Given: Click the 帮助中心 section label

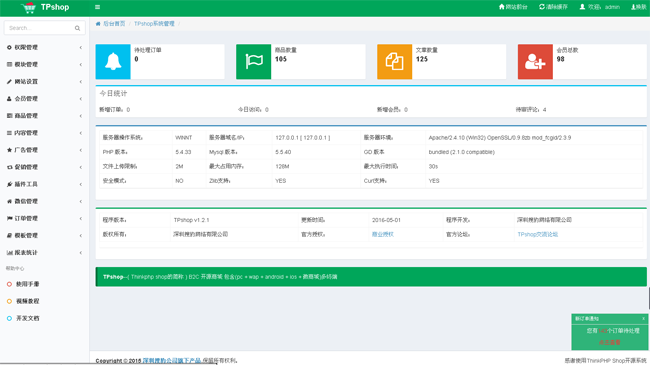Looking at the screenshot, I should click(x=15, y=269).
